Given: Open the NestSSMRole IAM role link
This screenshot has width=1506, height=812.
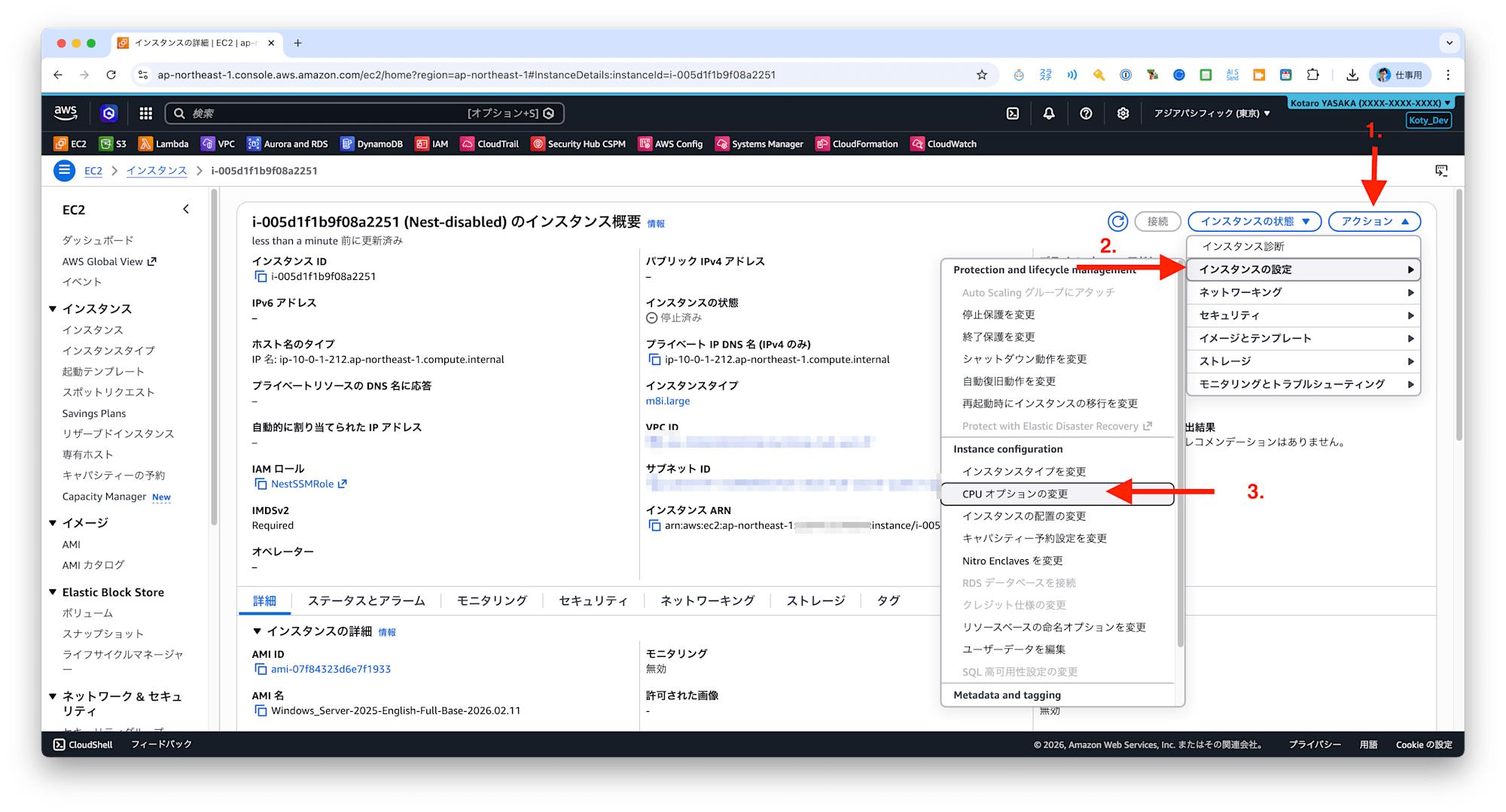Looking at the screenshot, I should [x=300, y=484].
